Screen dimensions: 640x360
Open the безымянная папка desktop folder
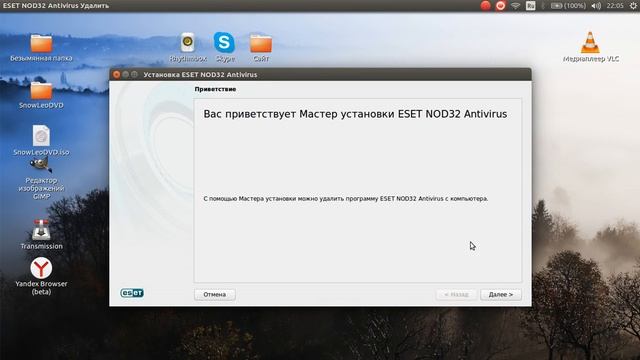click(41, 44)
